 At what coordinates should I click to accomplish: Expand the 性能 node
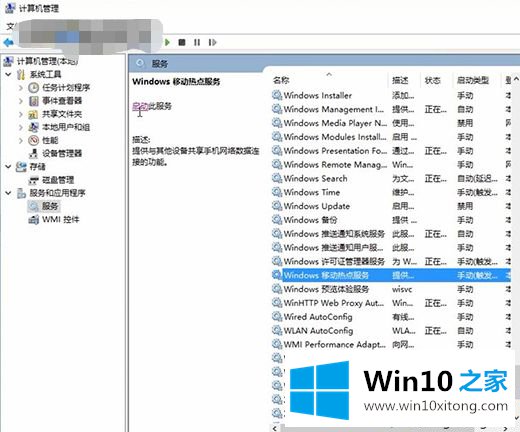(21, 141)
